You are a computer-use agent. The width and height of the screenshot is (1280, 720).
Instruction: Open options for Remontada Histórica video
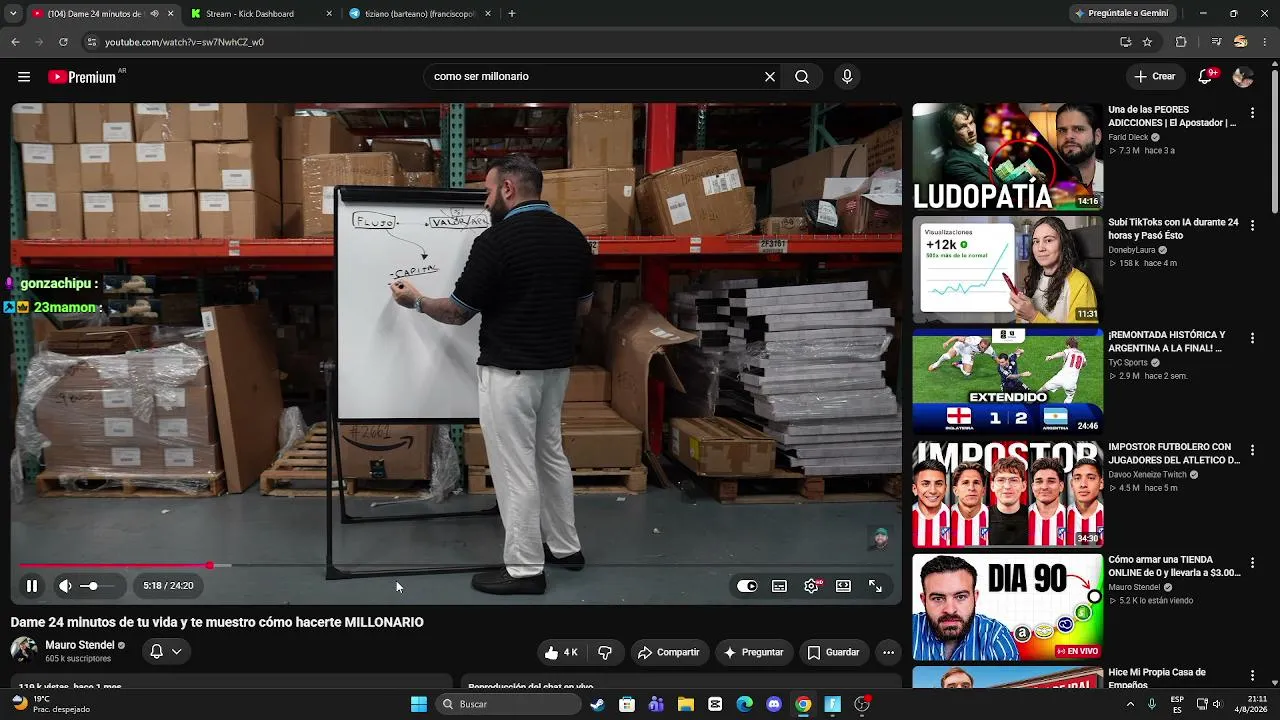coord(1252,339)
